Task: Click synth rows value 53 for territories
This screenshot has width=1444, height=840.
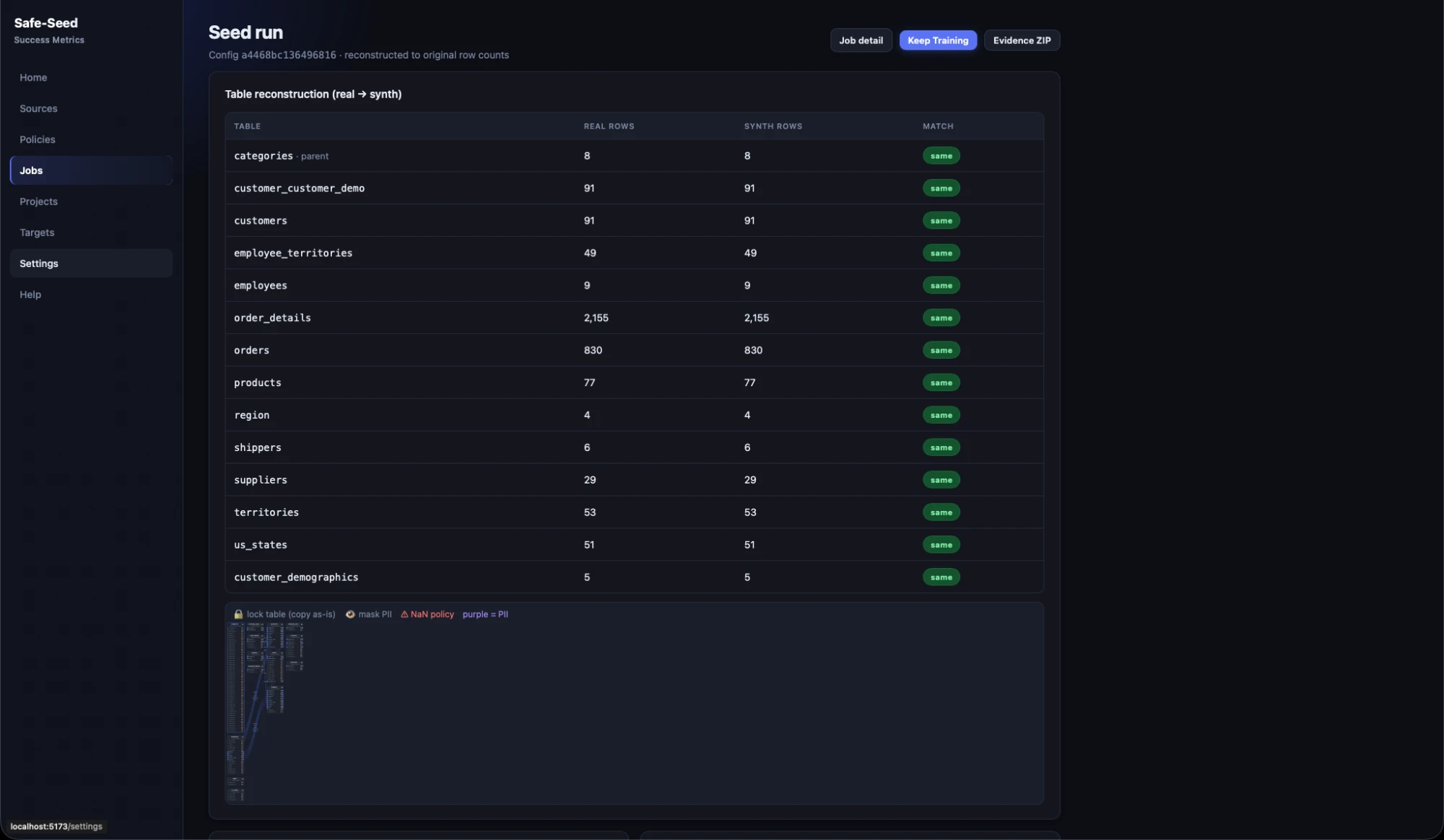Action: (750, 513)
